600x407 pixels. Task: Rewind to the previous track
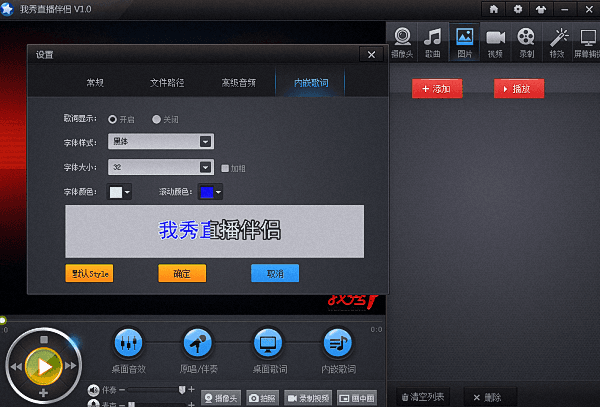point(16,366)
